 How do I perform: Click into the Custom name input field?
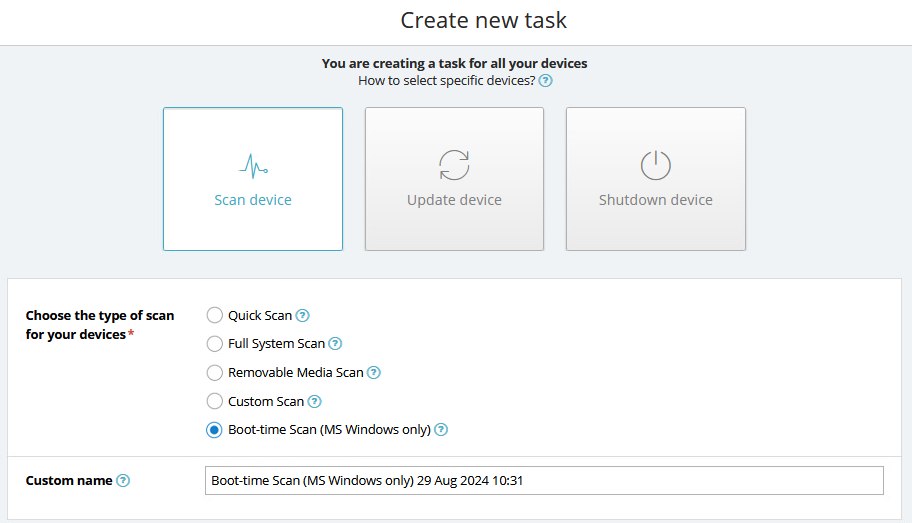point(544,481)
